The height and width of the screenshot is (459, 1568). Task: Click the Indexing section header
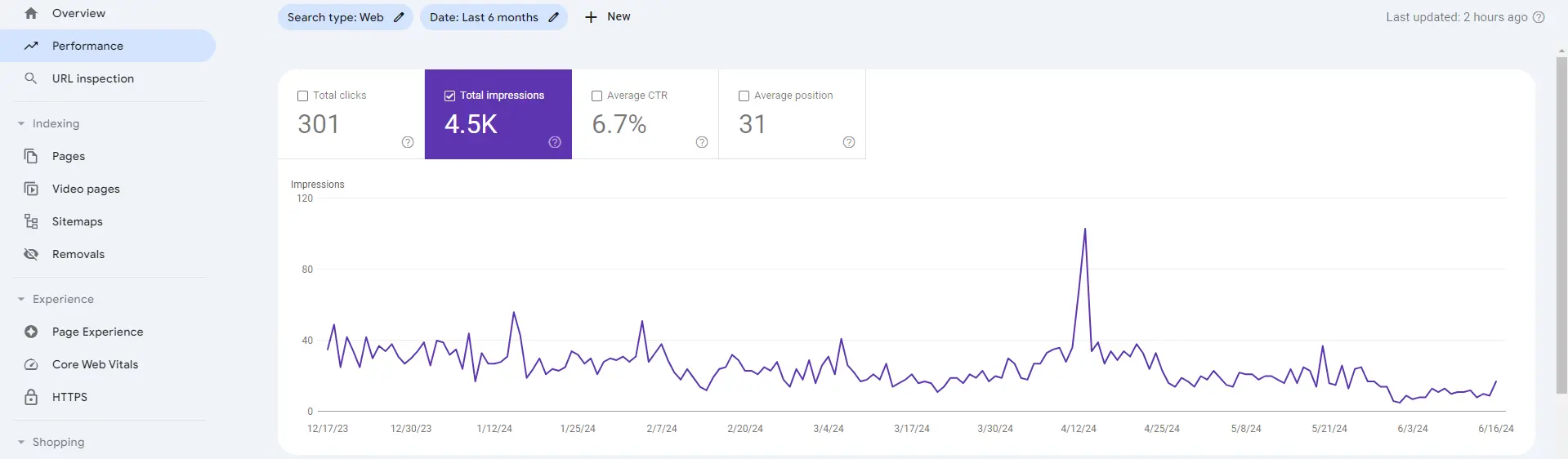(x=56, y=124)
